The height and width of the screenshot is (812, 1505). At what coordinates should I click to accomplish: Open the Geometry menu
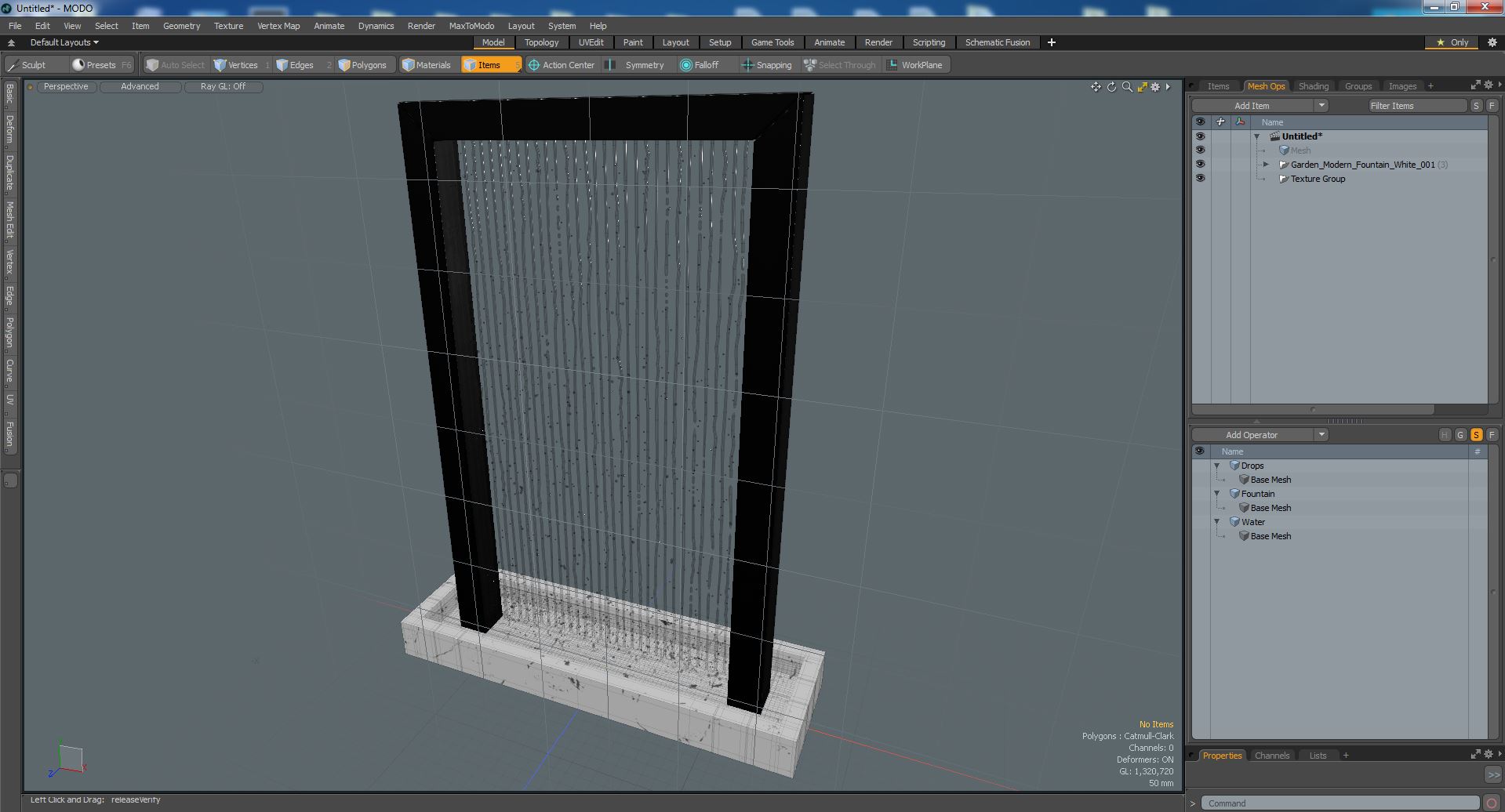tap(181, 26)
